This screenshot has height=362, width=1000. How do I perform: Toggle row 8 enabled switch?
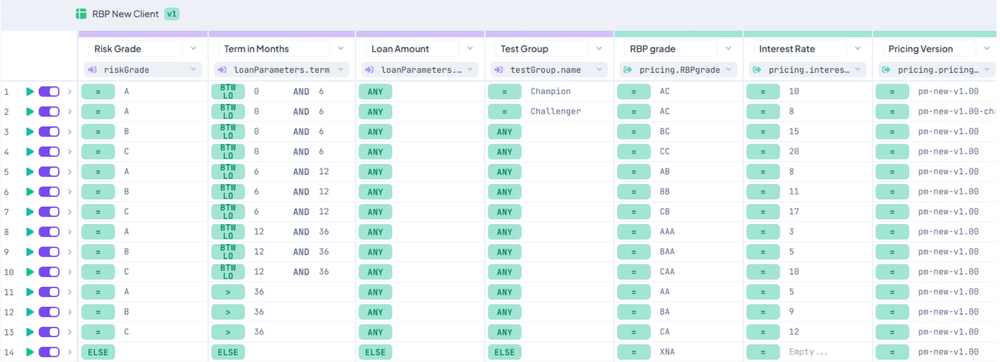[49, 232]
